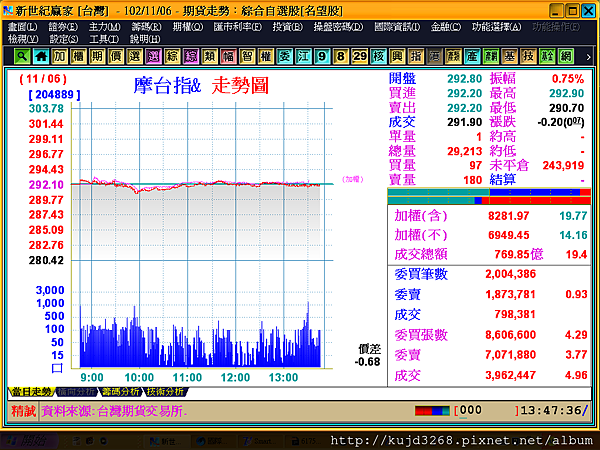Click the 成交總額 value 769.85億
Screen dimensions: 600x450
pyautogui.click(x=518, y=254)
